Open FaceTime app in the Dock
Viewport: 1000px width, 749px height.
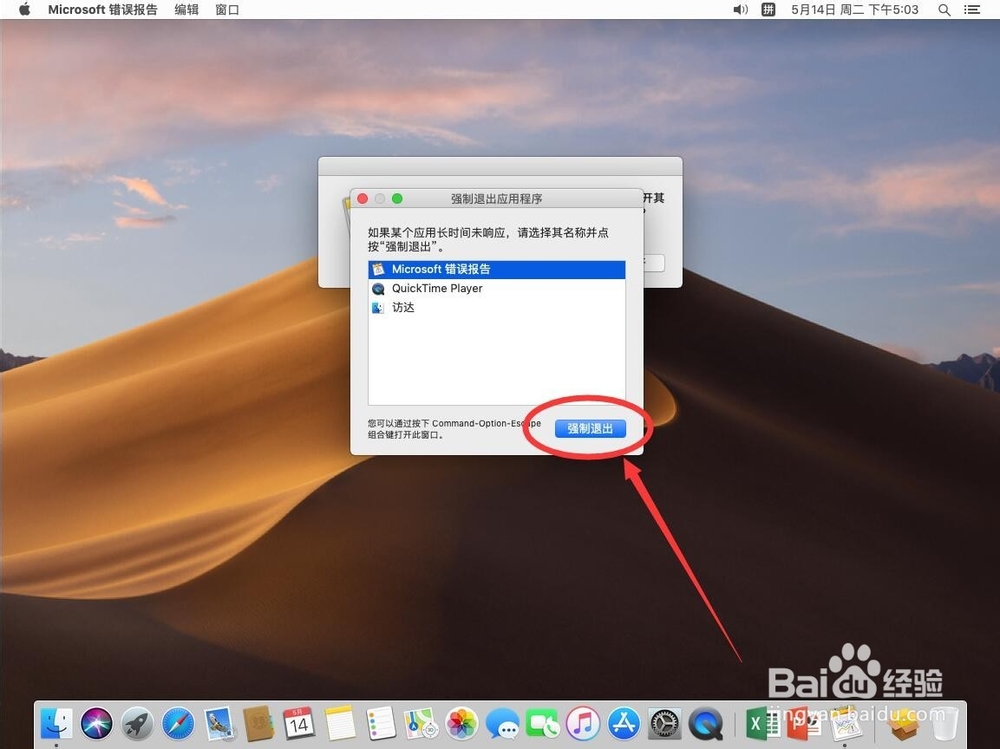543,724
